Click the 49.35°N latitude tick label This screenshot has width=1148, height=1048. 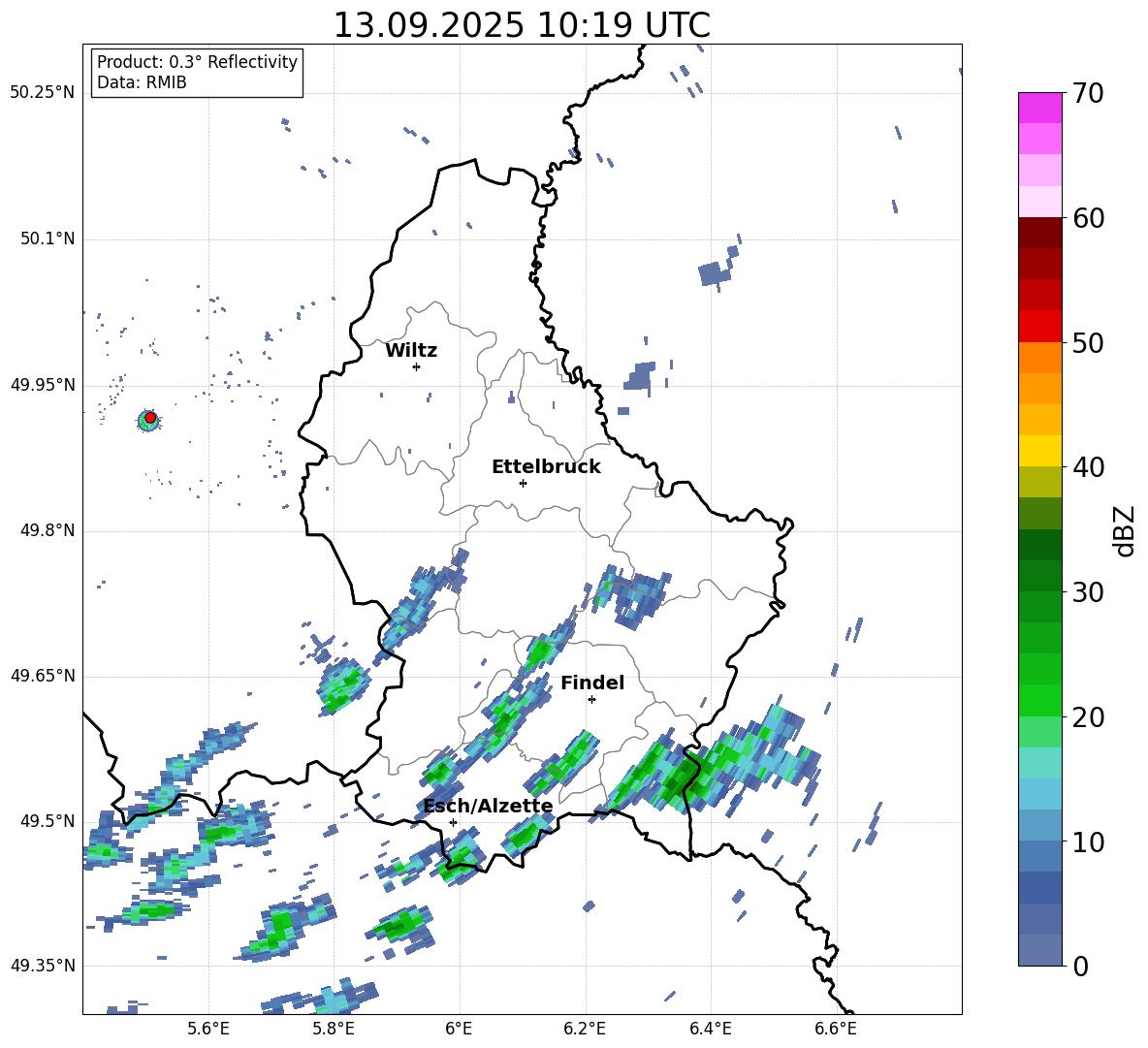coord(43,966)
